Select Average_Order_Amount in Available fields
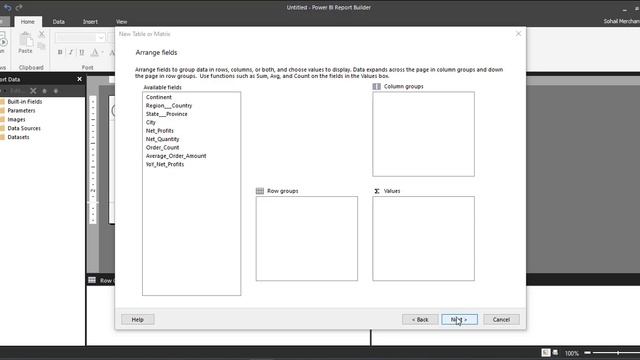 [x=176, y=156]
